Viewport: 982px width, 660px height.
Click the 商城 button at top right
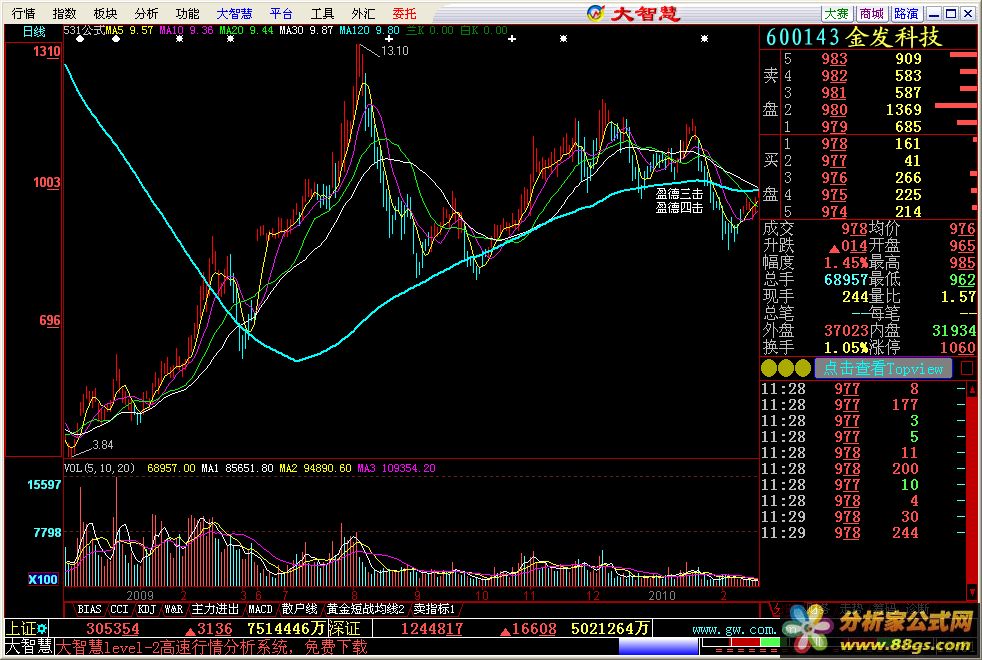872,13
